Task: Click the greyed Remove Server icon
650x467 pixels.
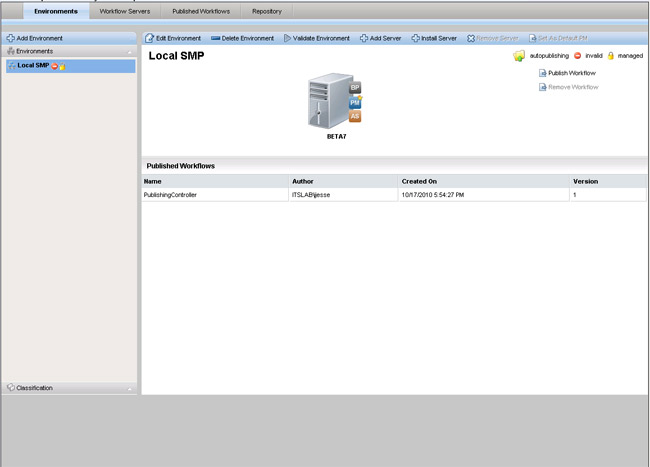Action: (471, 38)
